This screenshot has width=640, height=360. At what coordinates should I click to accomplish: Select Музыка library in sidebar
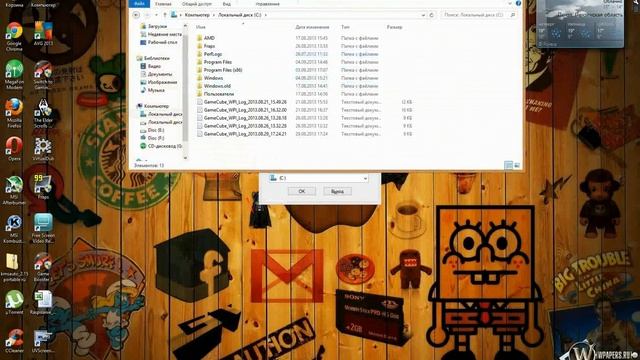click(152, 90)
